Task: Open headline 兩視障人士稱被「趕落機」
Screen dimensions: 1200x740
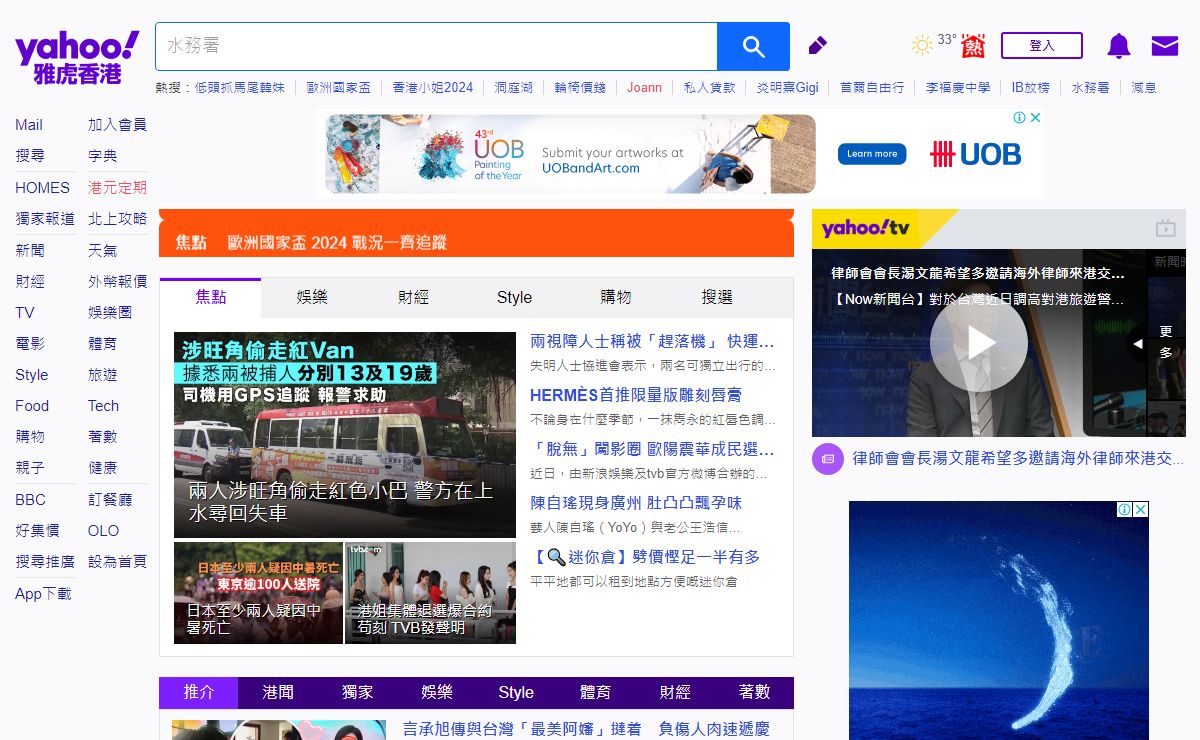Action: pos(652,341)
